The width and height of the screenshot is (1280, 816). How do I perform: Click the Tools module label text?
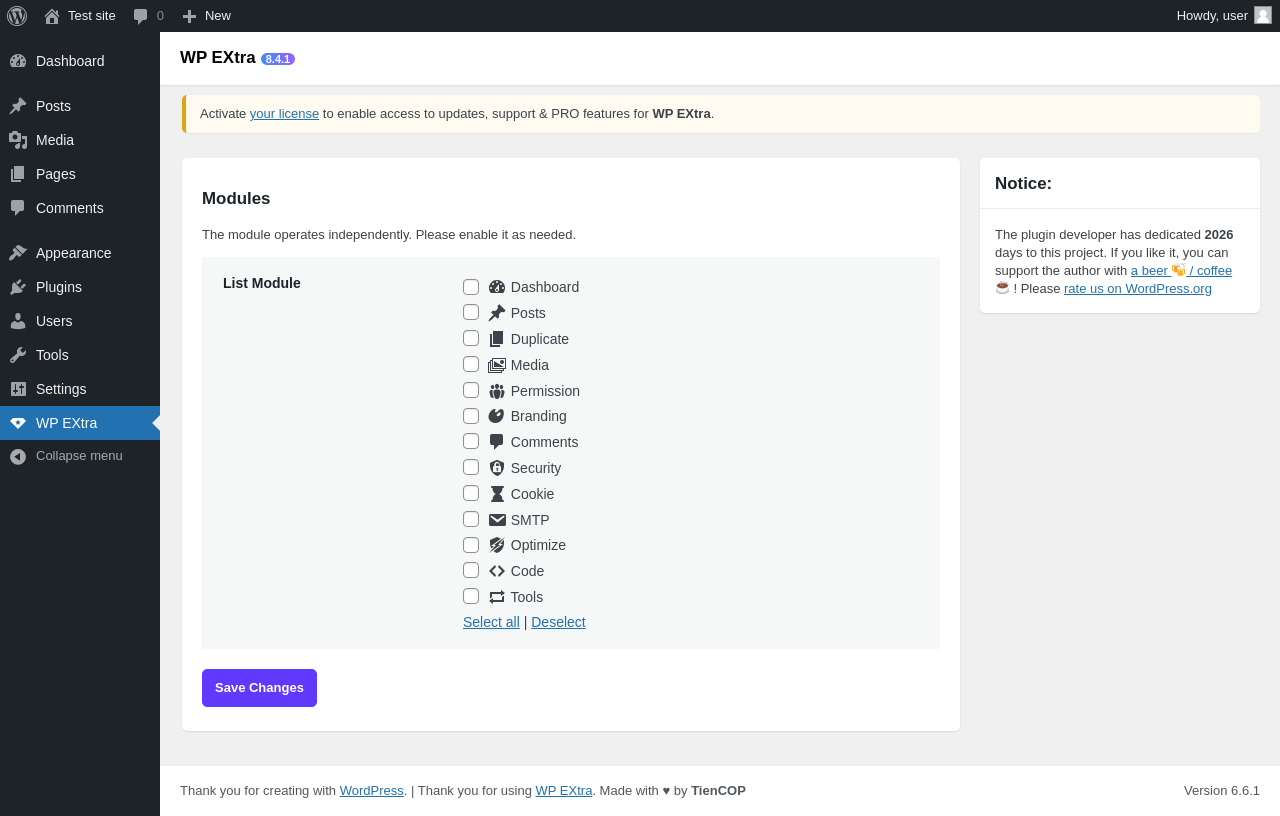527,597
